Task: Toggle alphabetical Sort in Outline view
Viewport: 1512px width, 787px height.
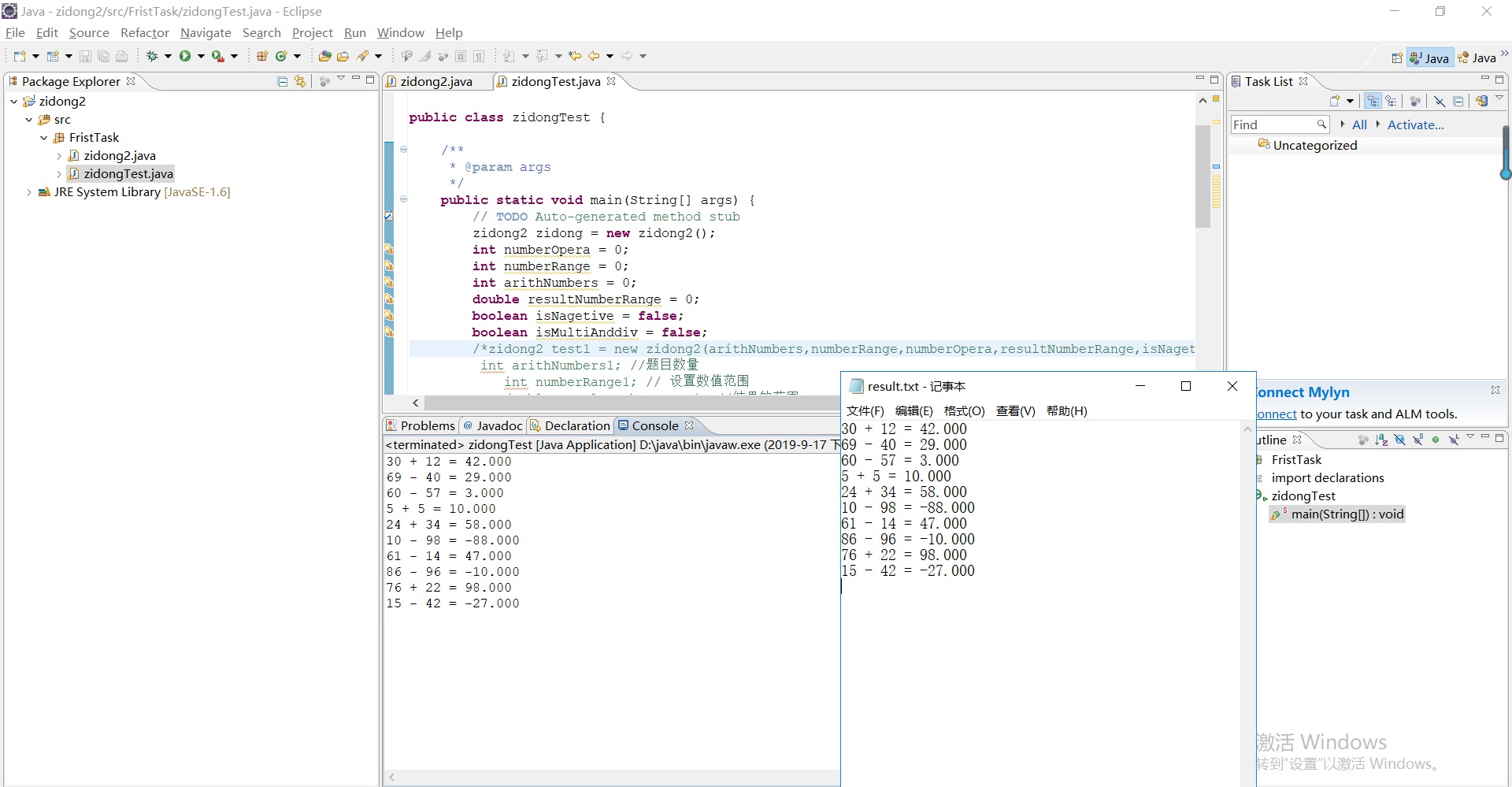Action: 1381,440
